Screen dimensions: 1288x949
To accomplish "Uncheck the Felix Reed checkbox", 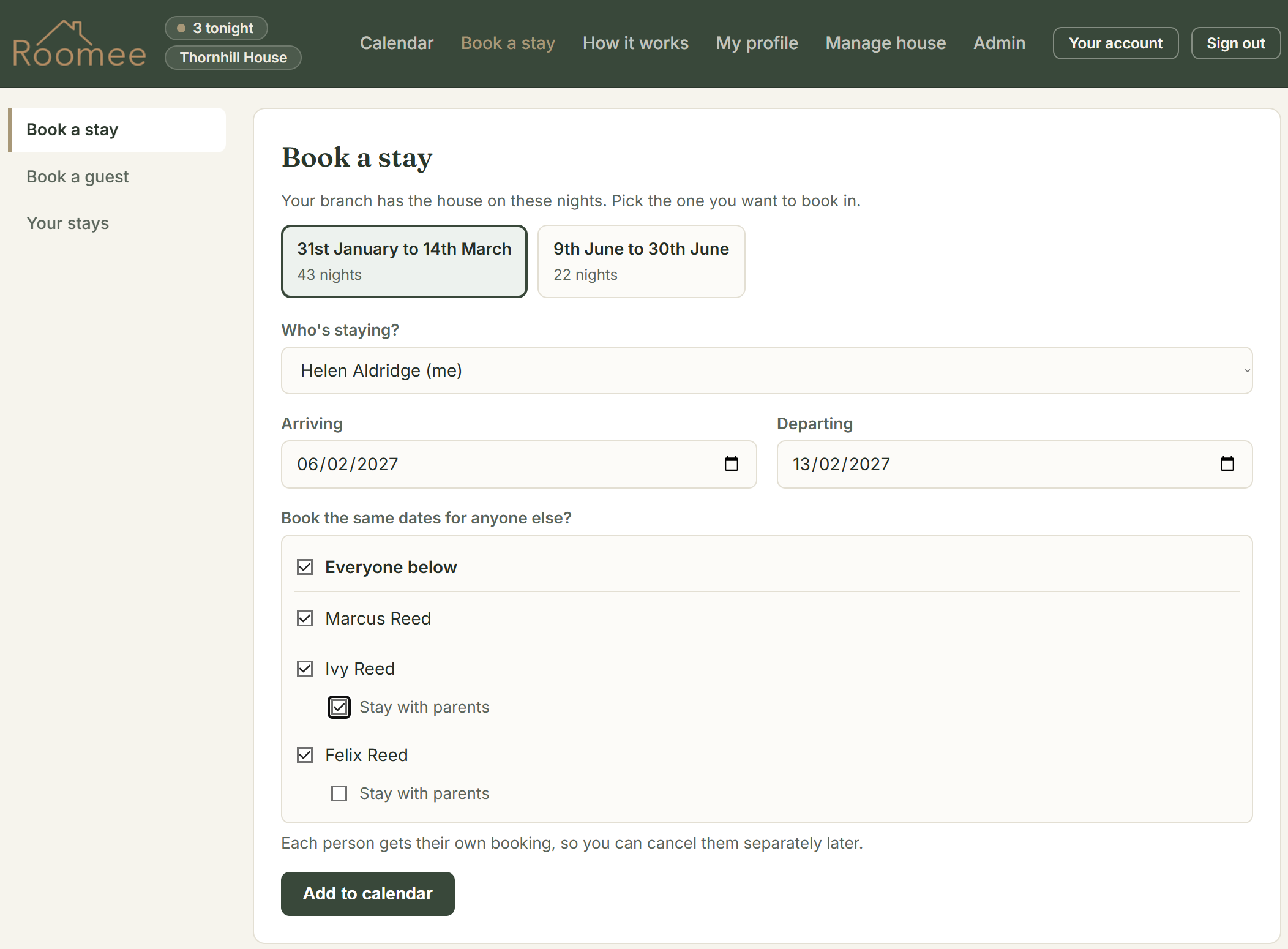I will (305, 755).
